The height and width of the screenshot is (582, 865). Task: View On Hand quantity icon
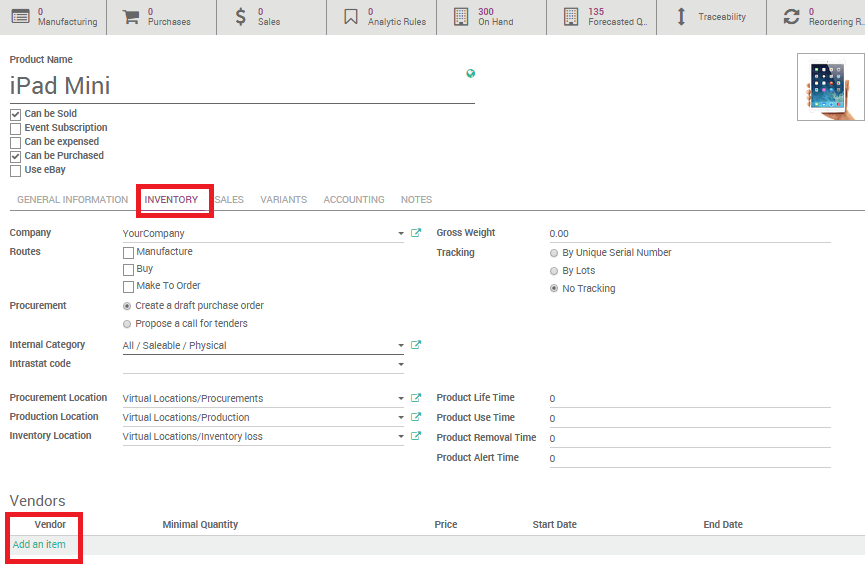point(461,16)
